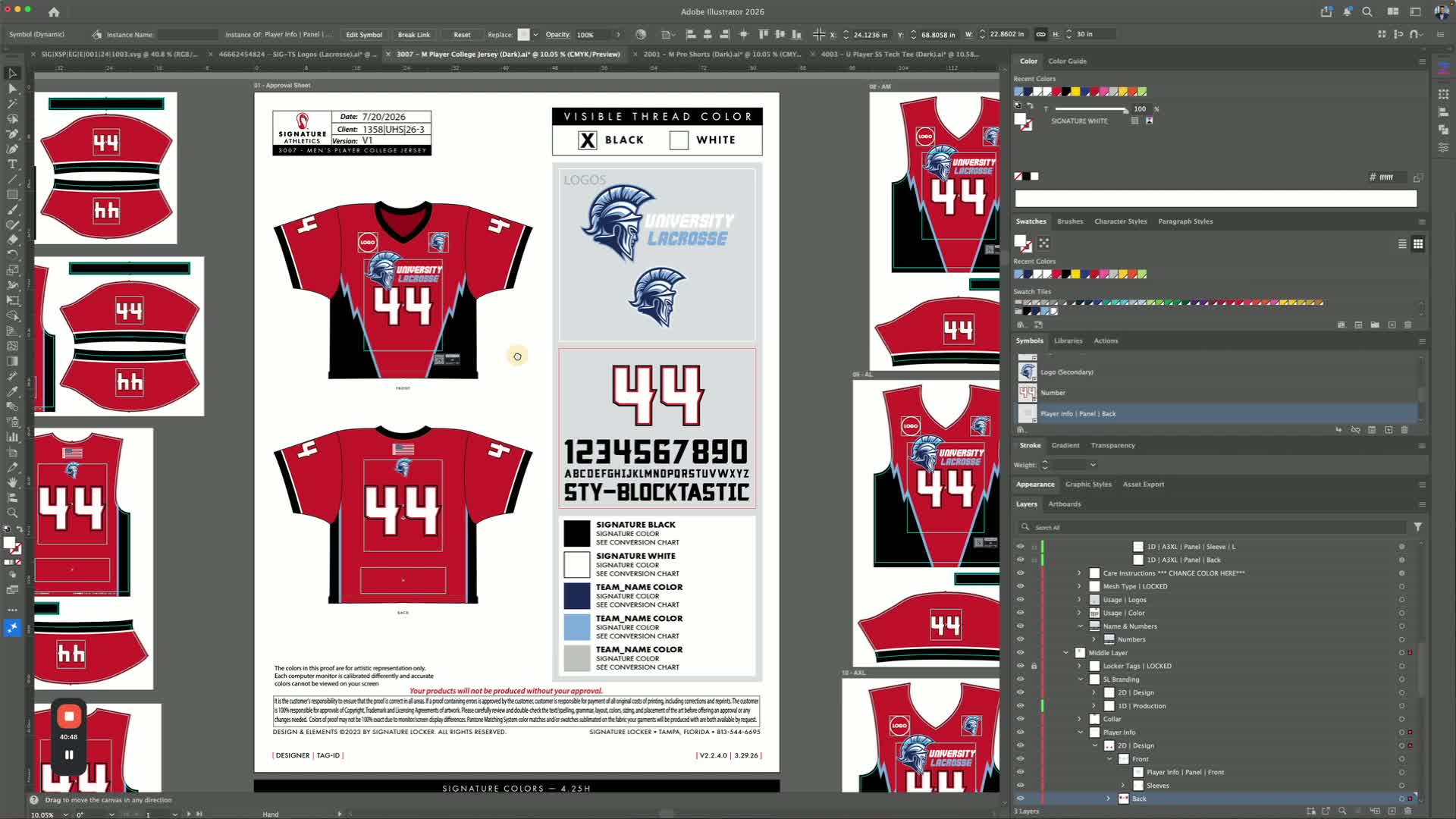Collapse the SL Branding layer
Viewport: 1456px width, 819px height.
pos(1080,679)
